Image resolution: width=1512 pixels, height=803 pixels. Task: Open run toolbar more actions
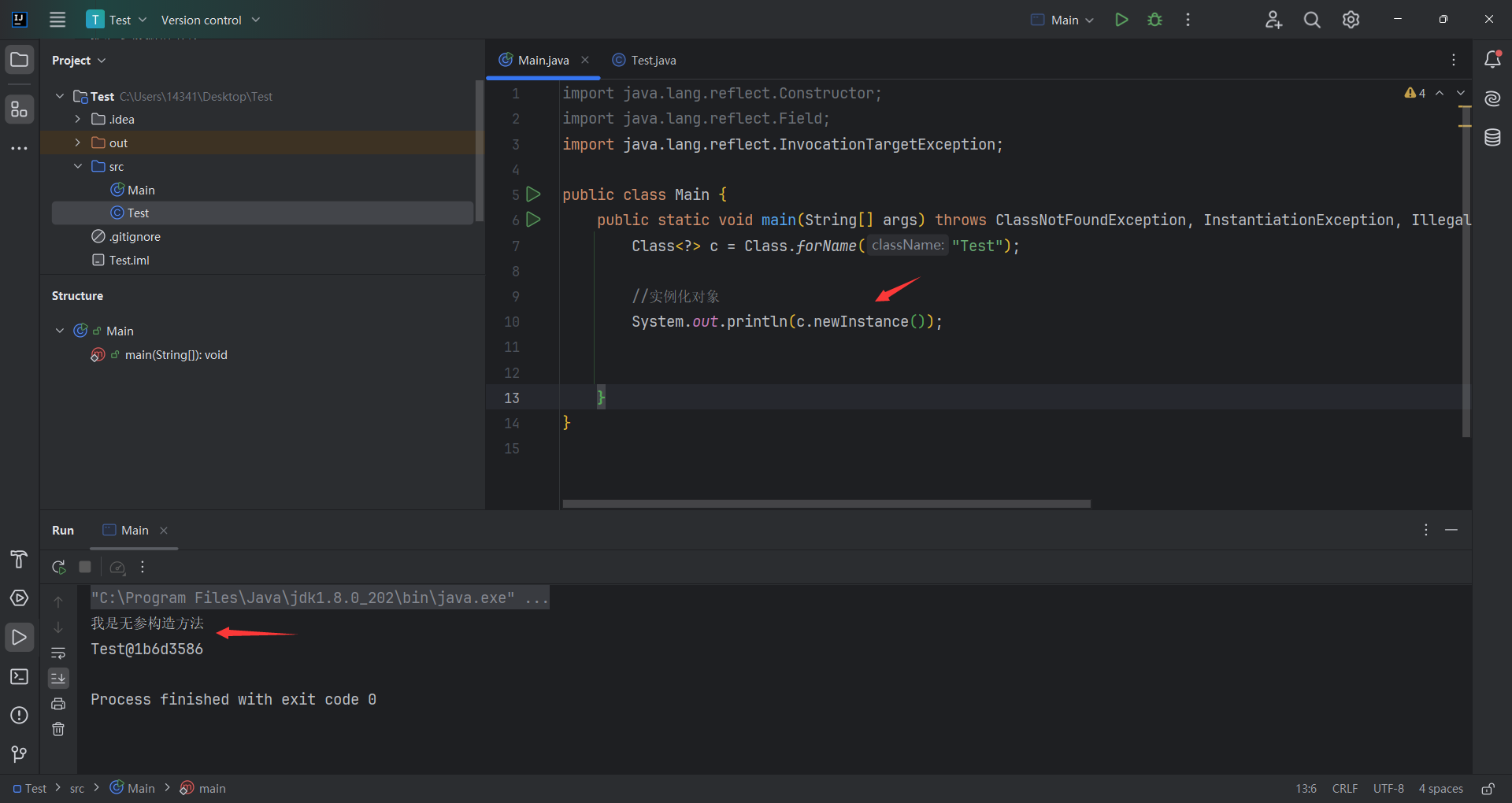pos(143,567)
